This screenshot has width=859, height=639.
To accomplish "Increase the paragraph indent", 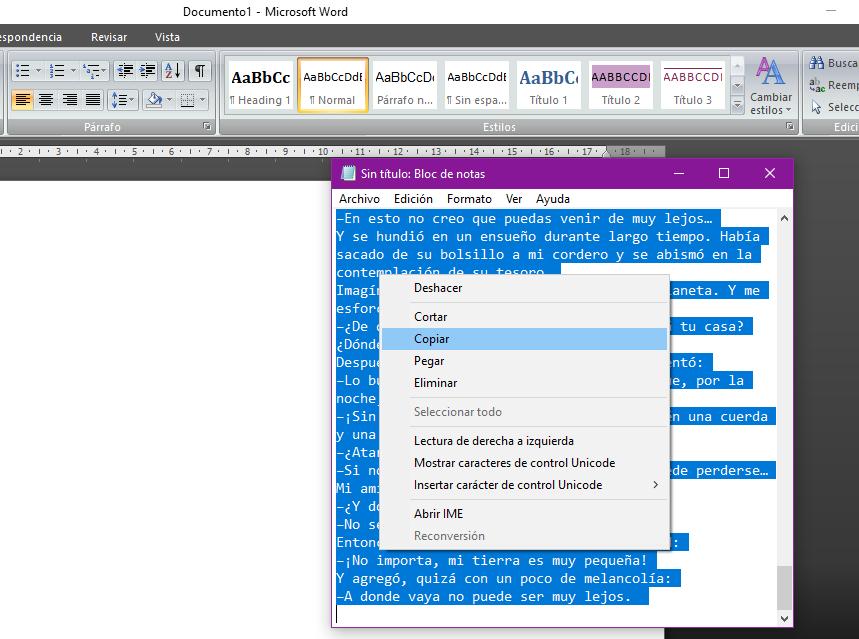I will 146,71.
